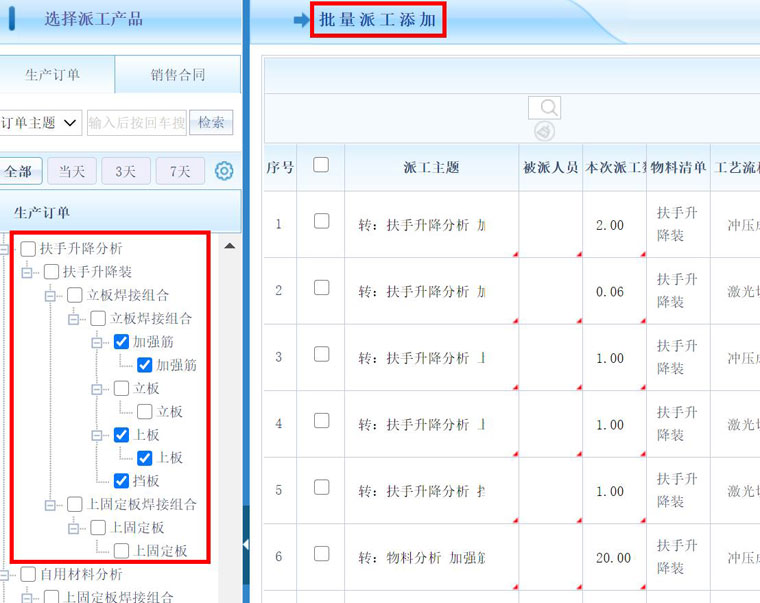The width and height of the screenshot is (760, 603).
Task: Click the round clear icon below the magnifier
Action: tap(544, 131)
